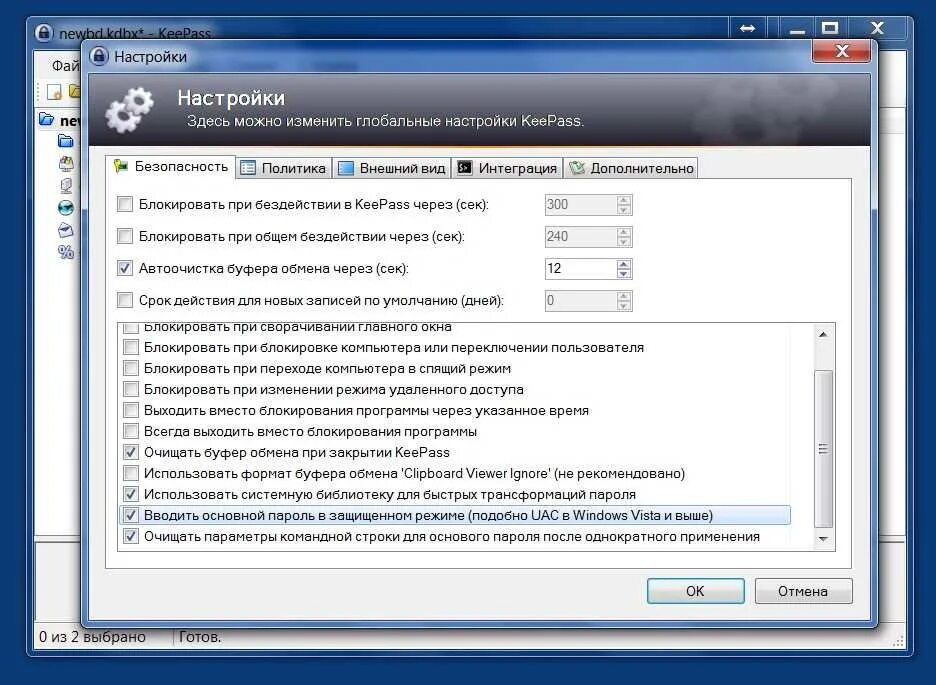
Task: Check 'Выходить вместо блокирования программы через указанное время'
Action: [x=131, y=410]
